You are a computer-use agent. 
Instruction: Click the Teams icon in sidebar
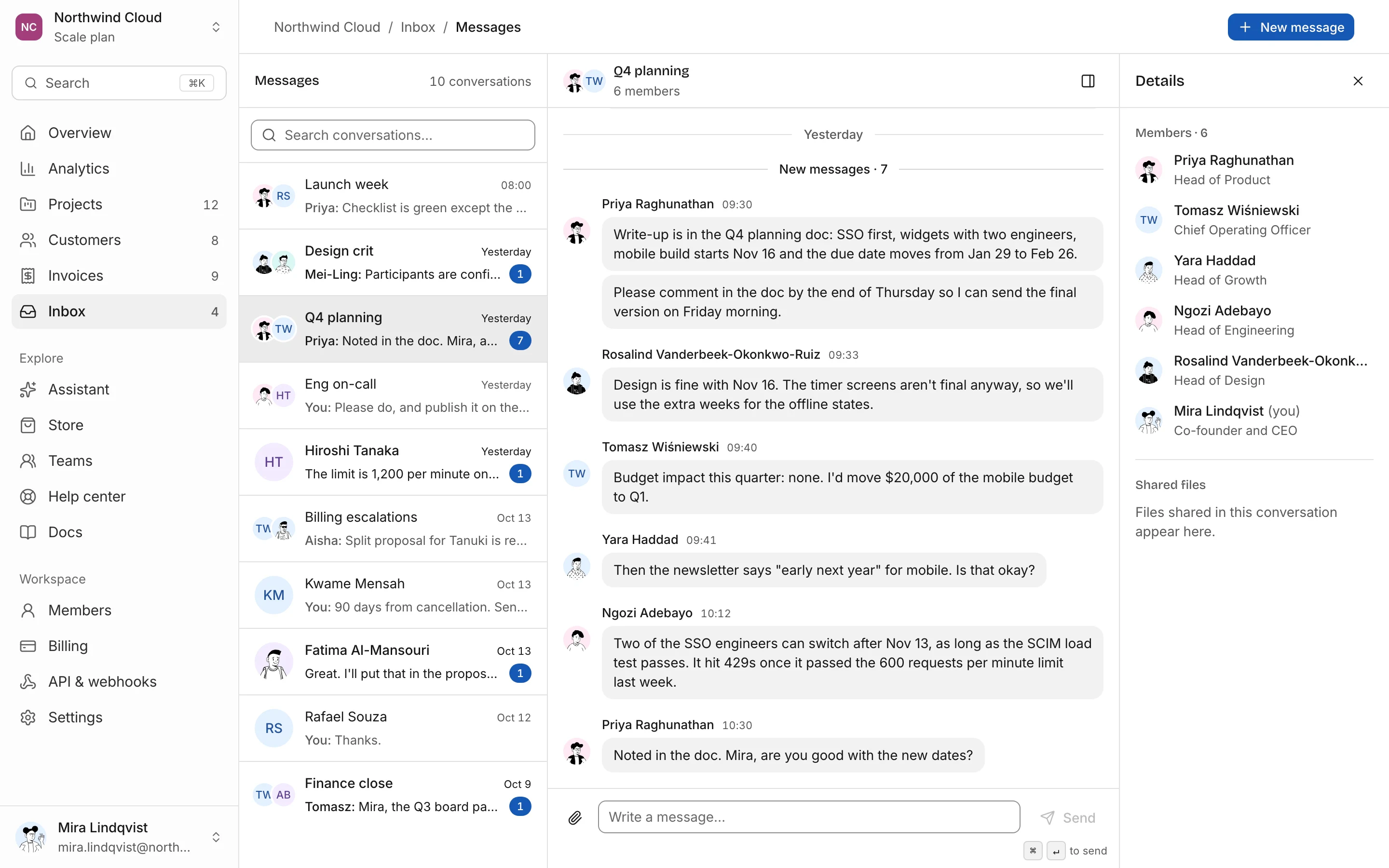coord(27,461)
